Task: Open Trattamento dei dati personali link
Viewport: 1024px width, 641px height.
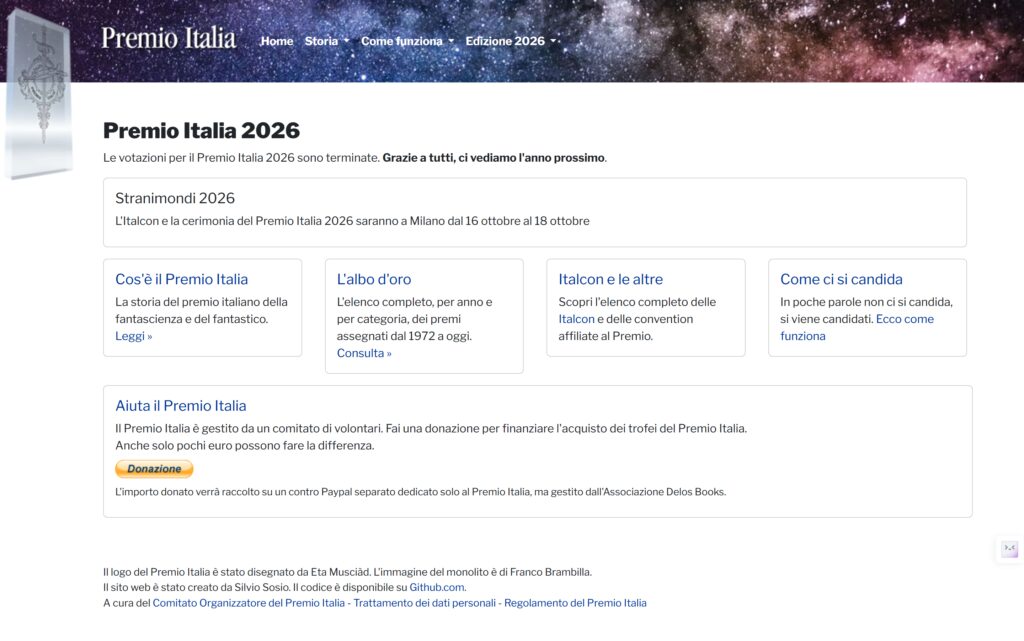Action: 424,603
